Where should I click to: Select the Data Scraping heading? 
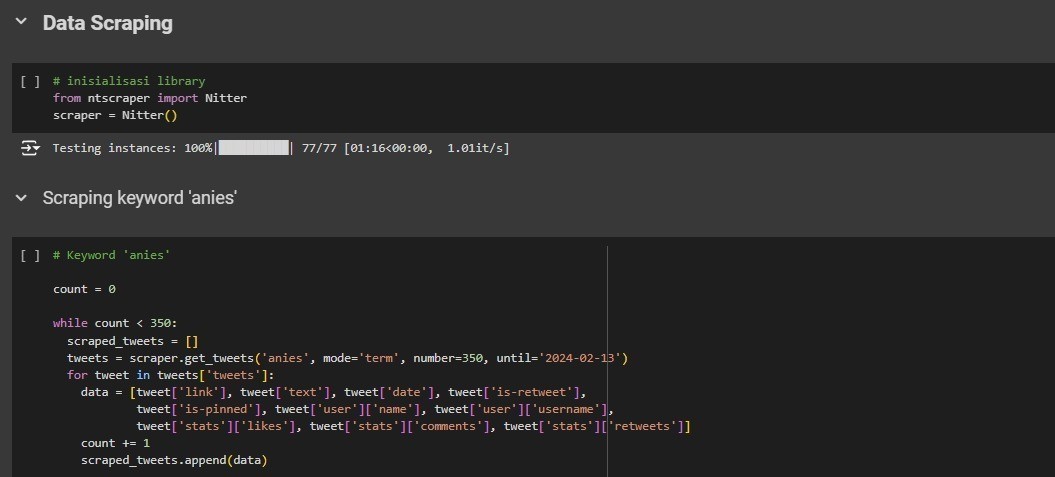coord(108,23)
